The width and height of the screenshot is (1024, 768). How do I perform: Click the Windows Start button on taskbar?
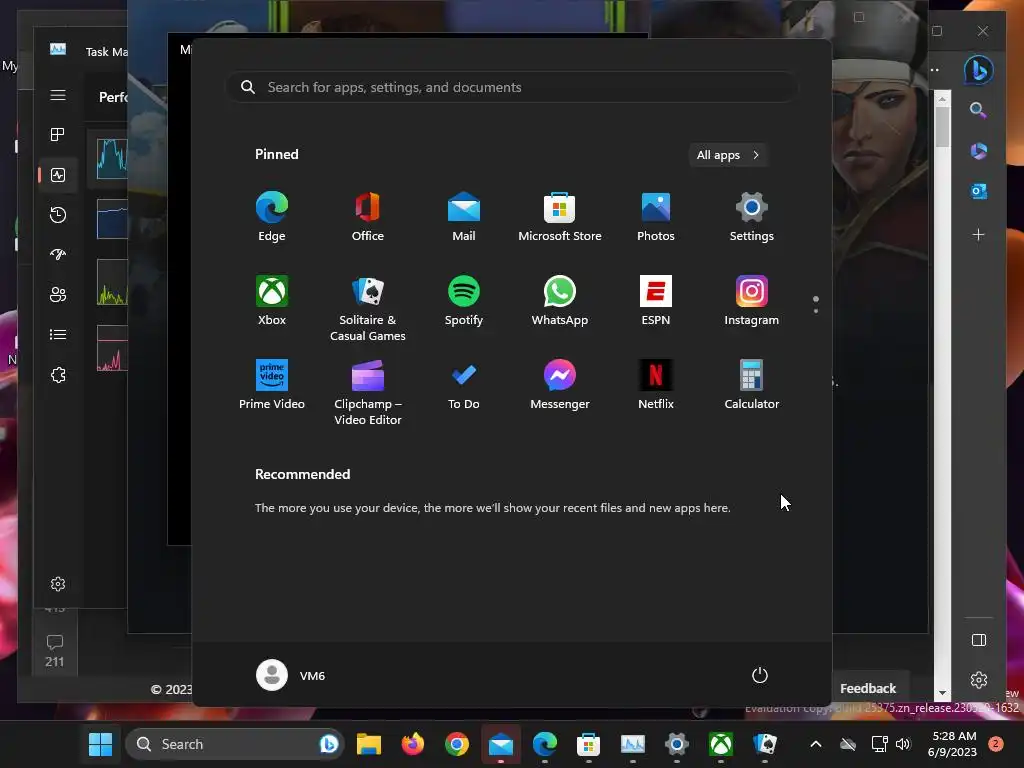[x=101, y=744]
